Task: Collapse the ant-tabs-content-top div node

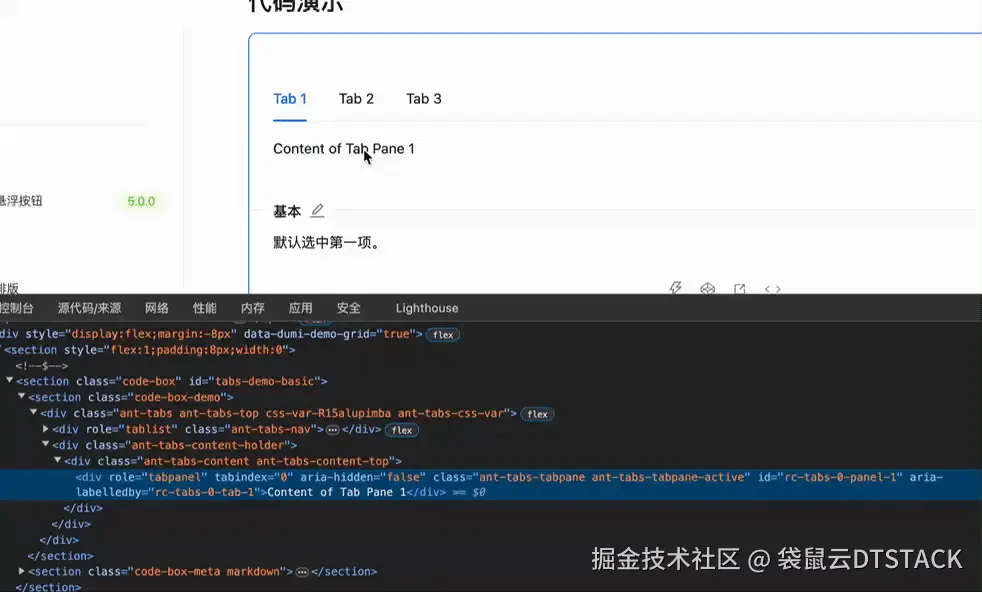Action: click(58, 460)
